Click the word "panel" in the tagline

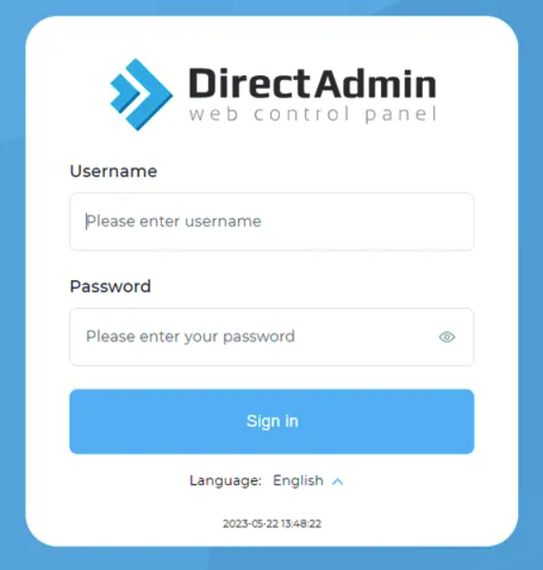pyautogui.click(x=401, y=115)
